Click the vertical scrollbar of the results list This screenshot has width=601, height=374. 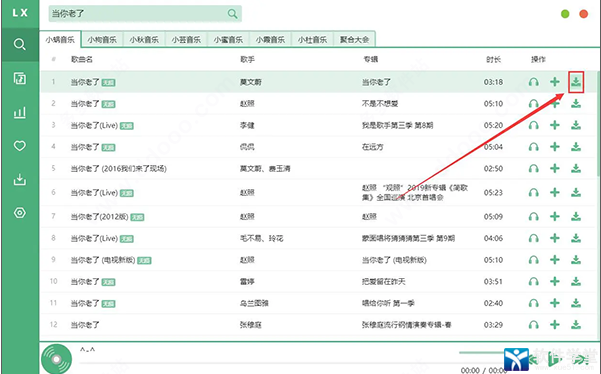point(599,123)
